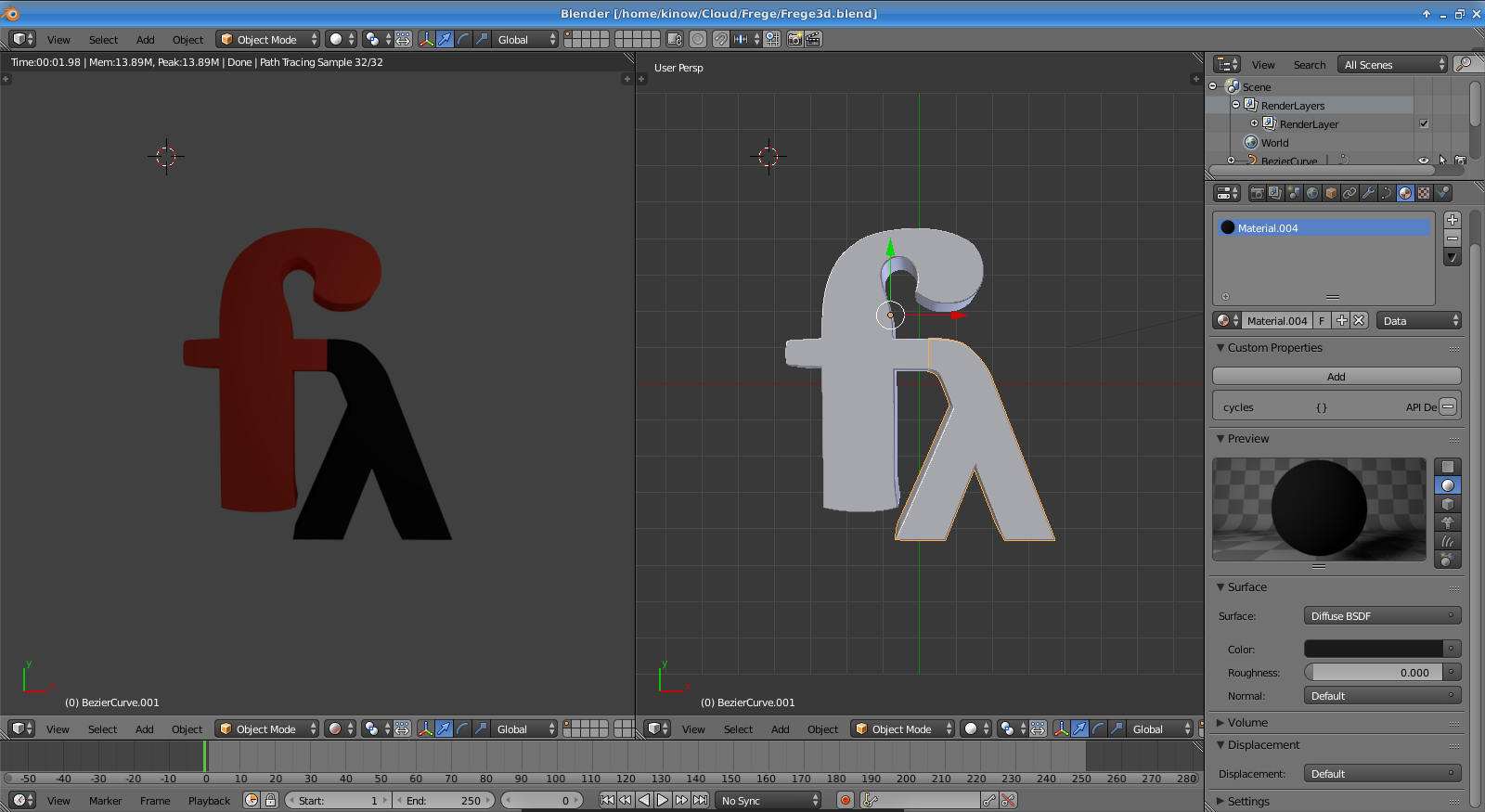The height and width of the screenshot is (812, 1485).
Task: Open Search menu in outliner header
Action: pos(1310,65)
